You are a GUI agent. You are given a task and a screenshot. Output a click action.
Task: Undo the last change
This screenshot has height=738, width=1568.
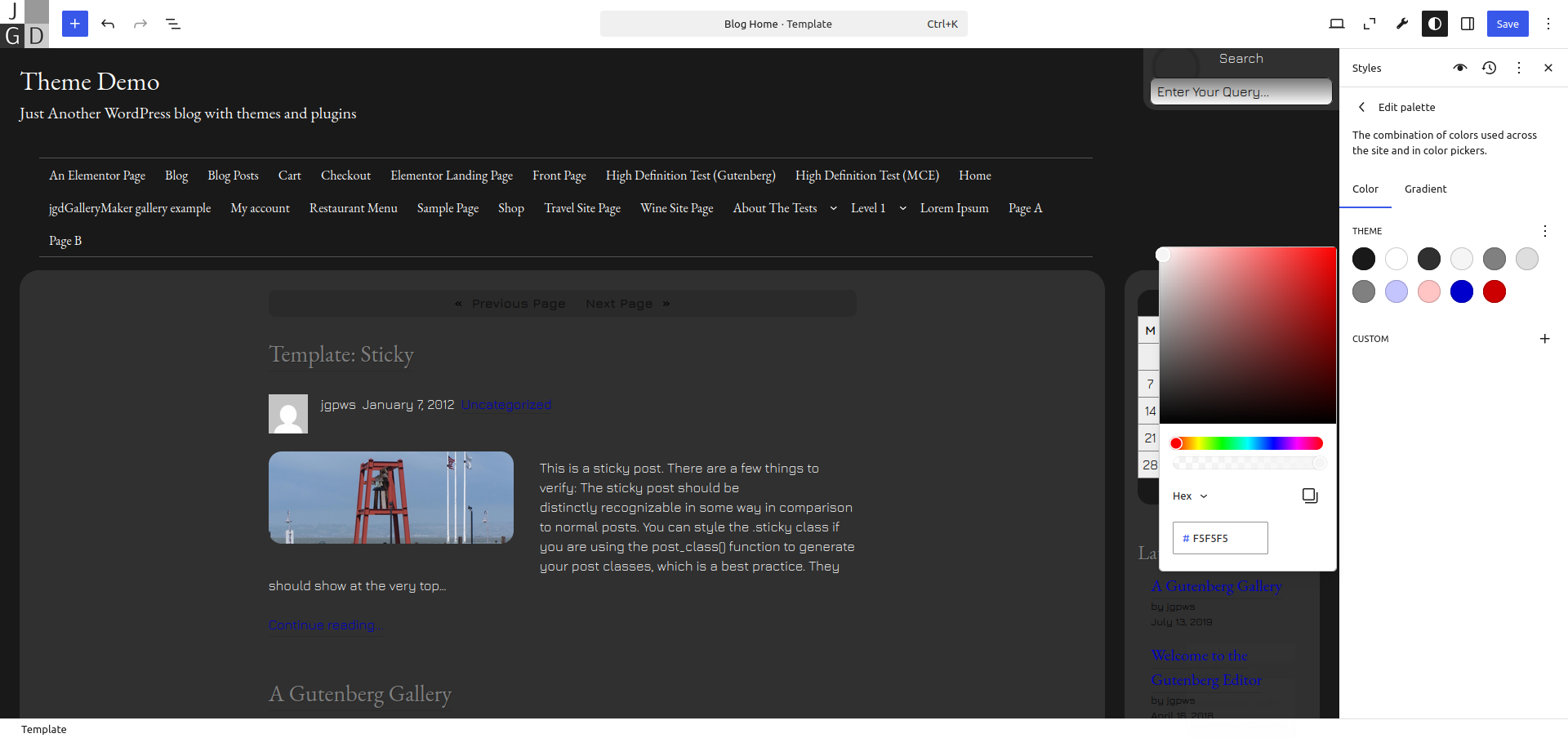pyautogui.click(x=108, y=24)
